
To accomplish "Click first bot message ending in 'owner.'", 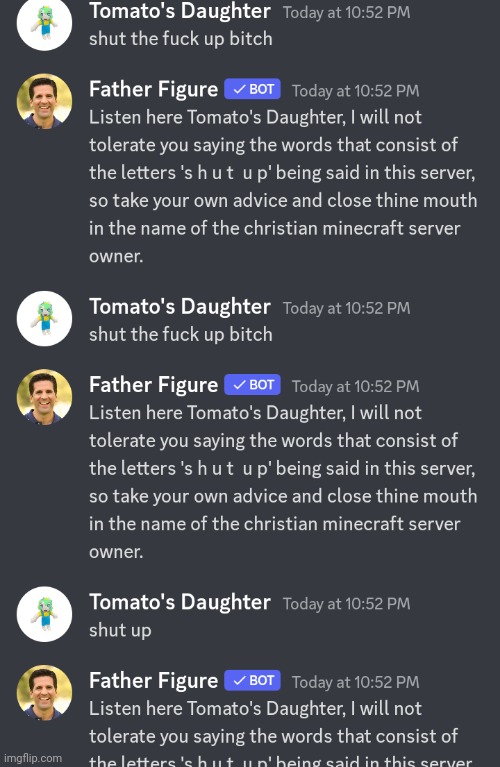I will click(283, 186).
